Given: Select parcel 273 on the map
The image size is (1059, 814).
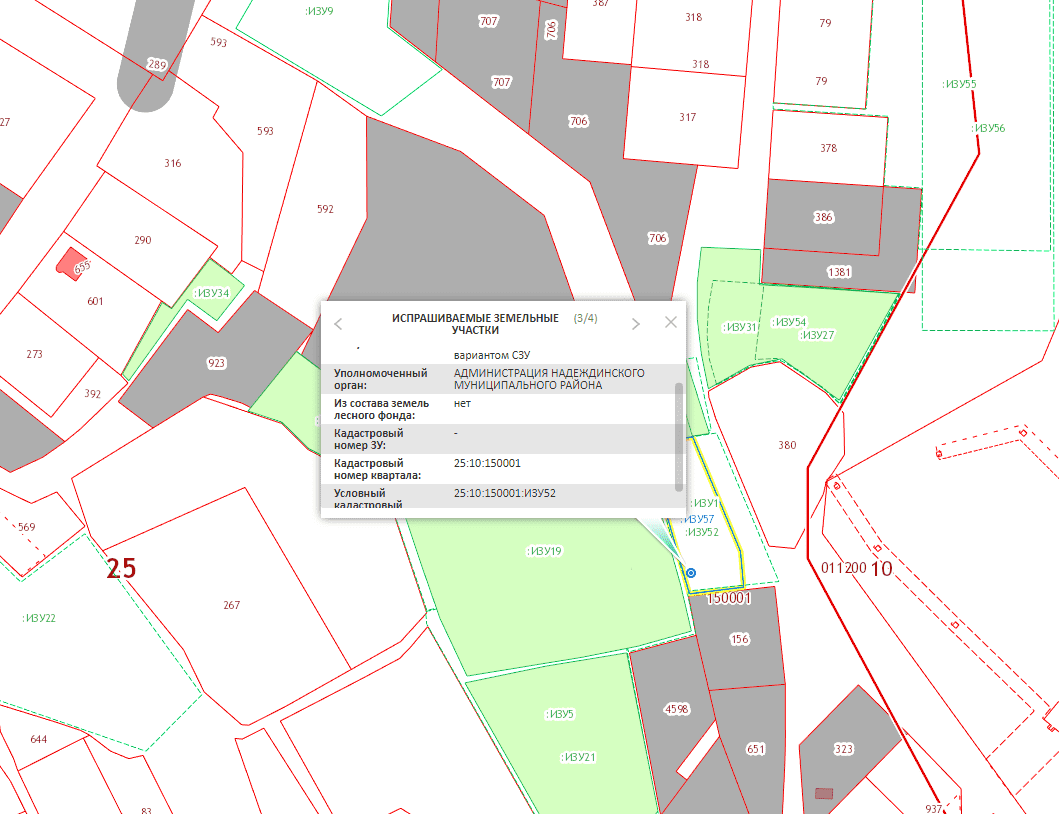Looking at the screenshot, I should (34, 354).
